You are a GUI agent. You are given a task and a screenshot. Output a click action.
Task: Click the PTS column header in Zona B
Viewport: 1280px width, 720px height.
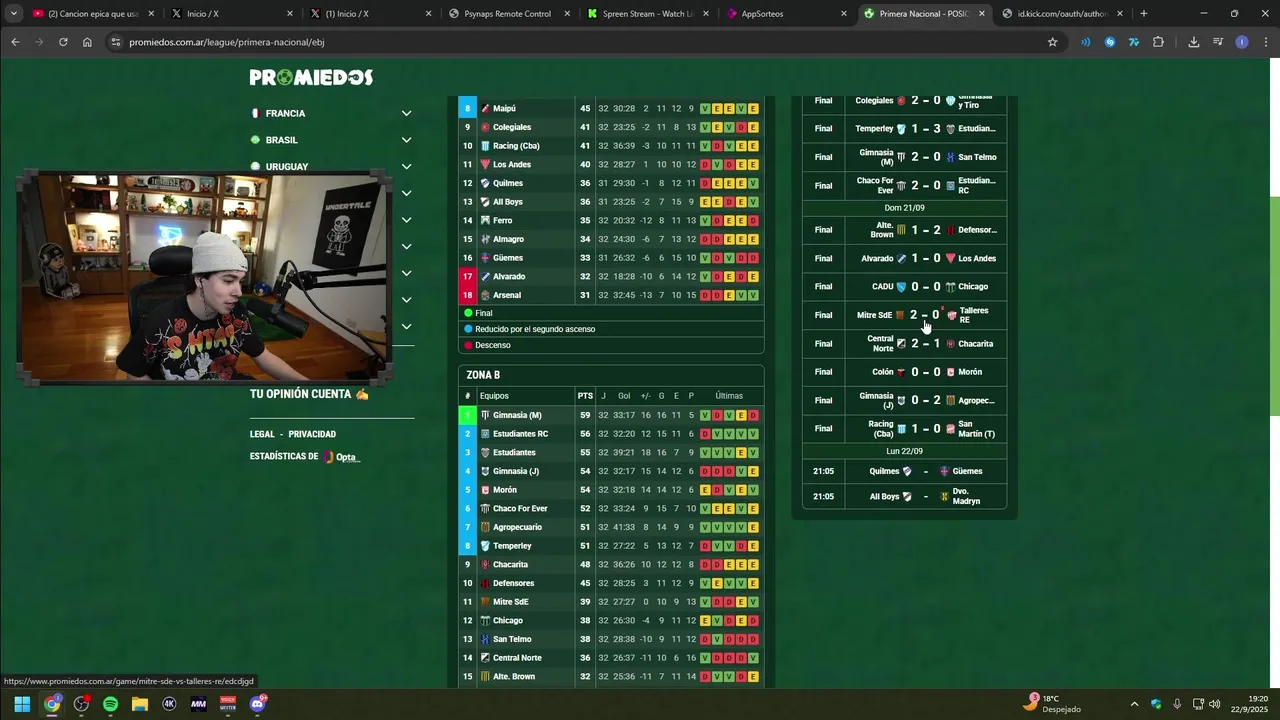(x=585, y=396)
